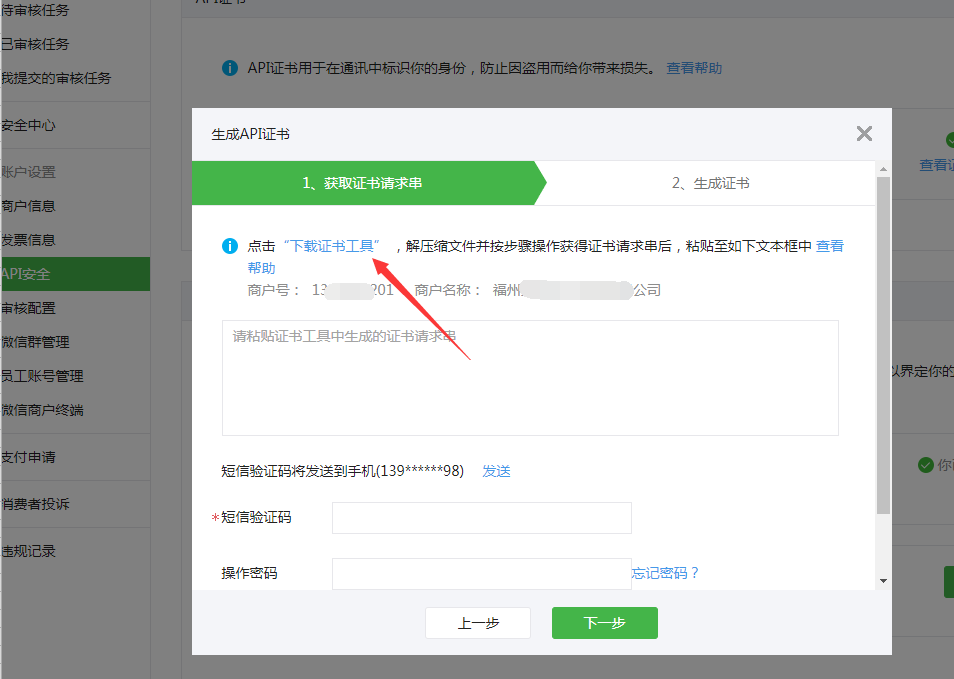Focus the 操作密码 input field
This screenshot has height=679, width=954.
[x=481, y=573]
